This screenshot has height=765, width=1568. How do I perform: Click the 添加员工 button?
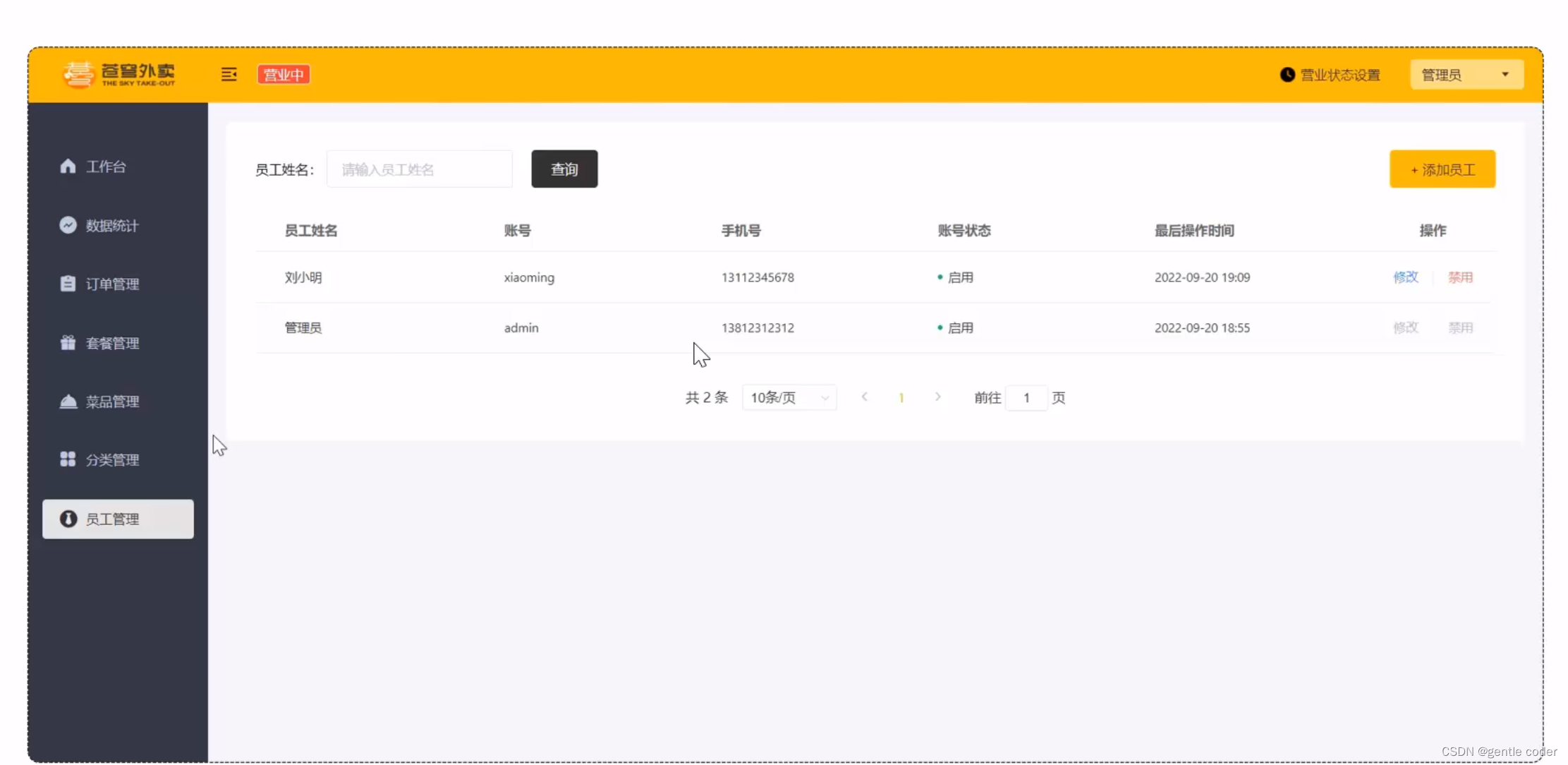(x=1442, y=169)
